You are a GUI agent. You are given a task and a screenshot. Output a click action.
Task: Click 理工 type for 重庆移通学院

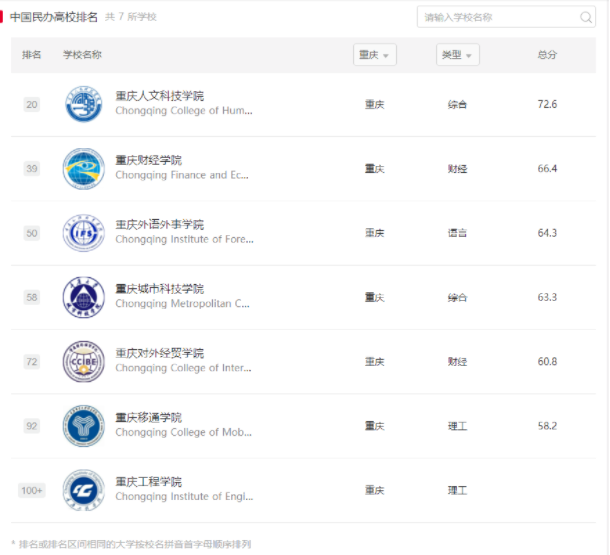457,426
